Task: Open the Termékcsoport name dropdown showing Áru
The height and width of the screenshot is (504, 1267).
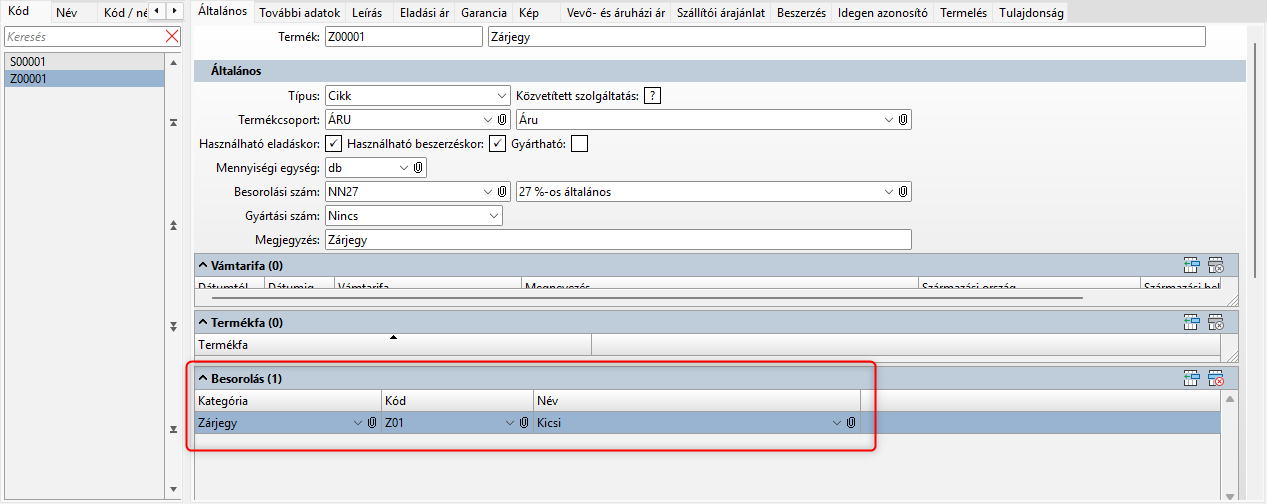Action: point(888,119)
